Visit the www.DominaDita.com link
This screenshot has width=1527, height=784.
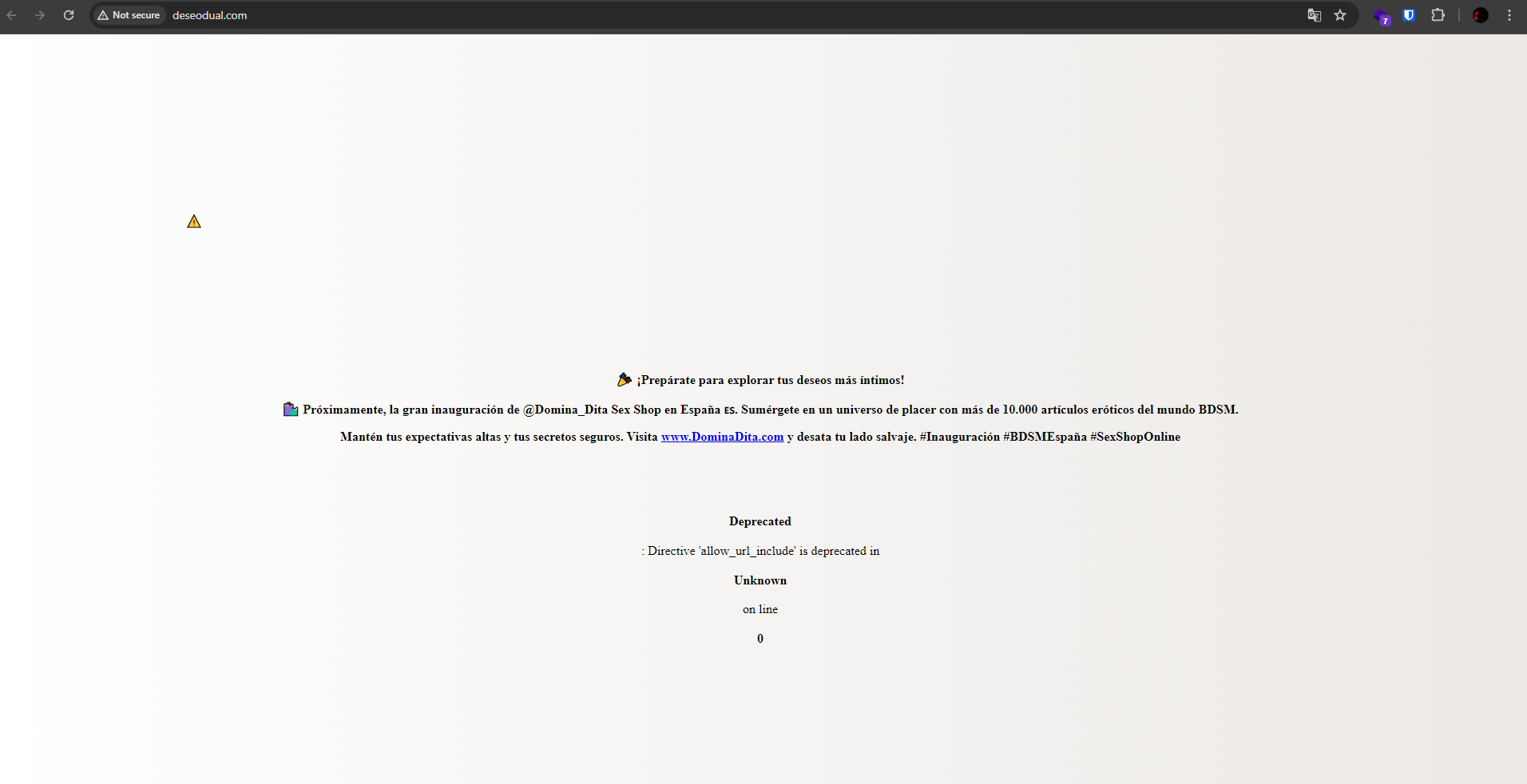pos(722,437)
